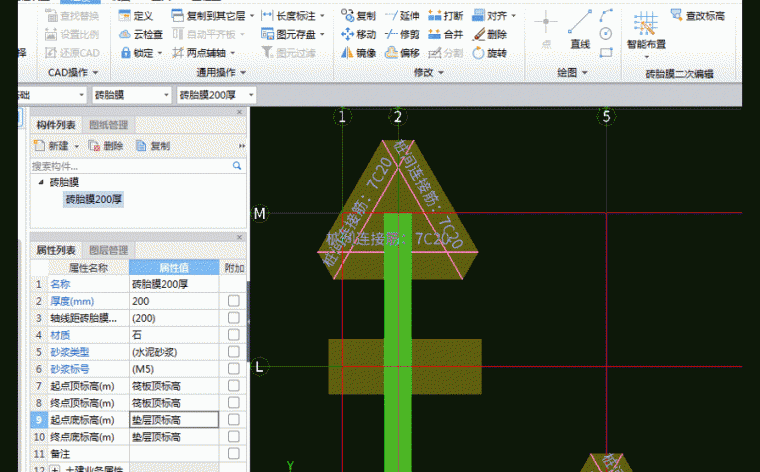The width and height of the screenshot is (760, 472).
Task: Click the 搜索构件 search input field
Action: tap(130, 166)
